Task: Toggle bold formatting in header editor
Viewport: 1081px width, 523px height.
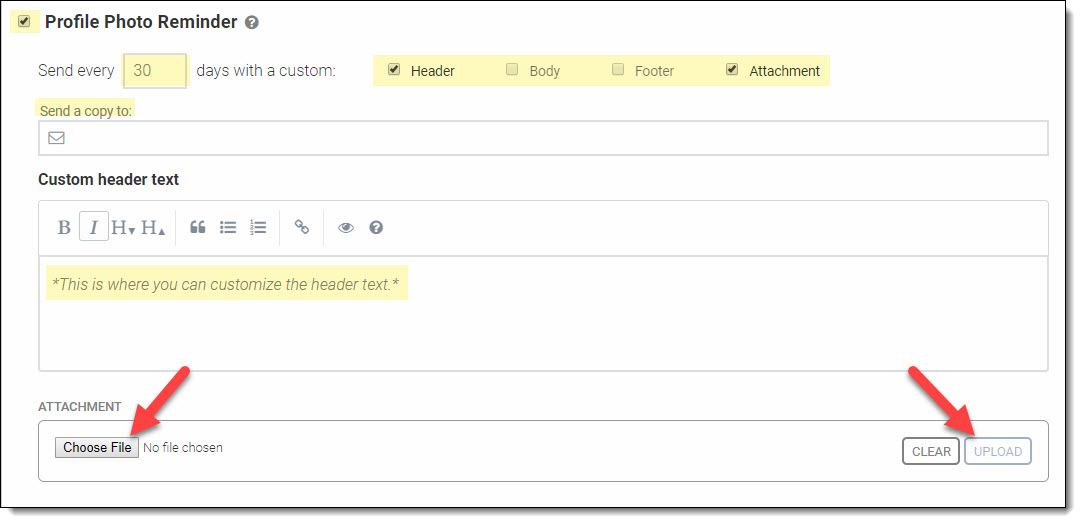Action: pos(64,228)
